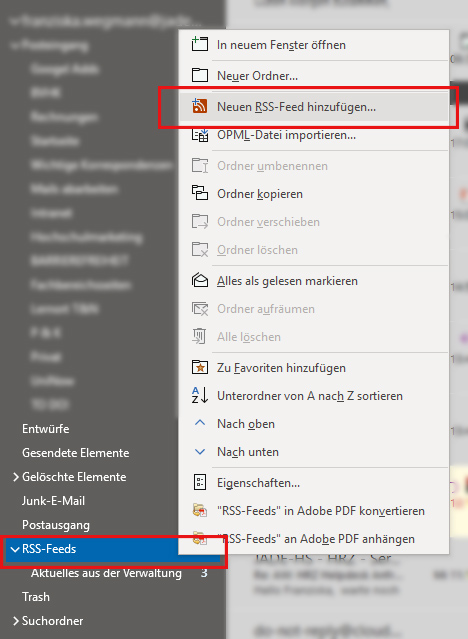
Task: Open the Aktuelles aus der Verwaltung feed folder
Action: [106, 573]
